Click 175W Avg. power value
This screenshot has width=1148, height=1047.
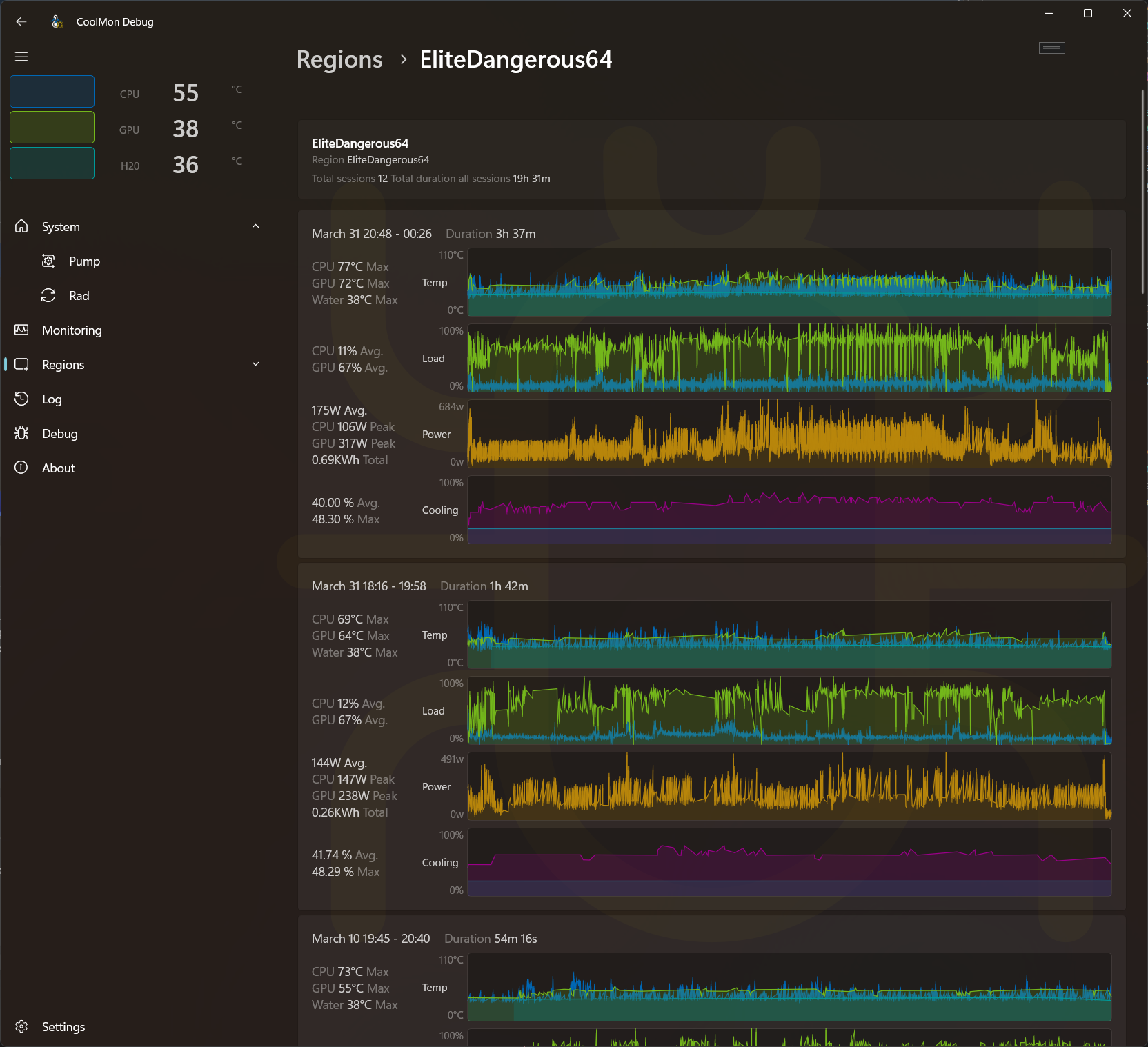339,410
